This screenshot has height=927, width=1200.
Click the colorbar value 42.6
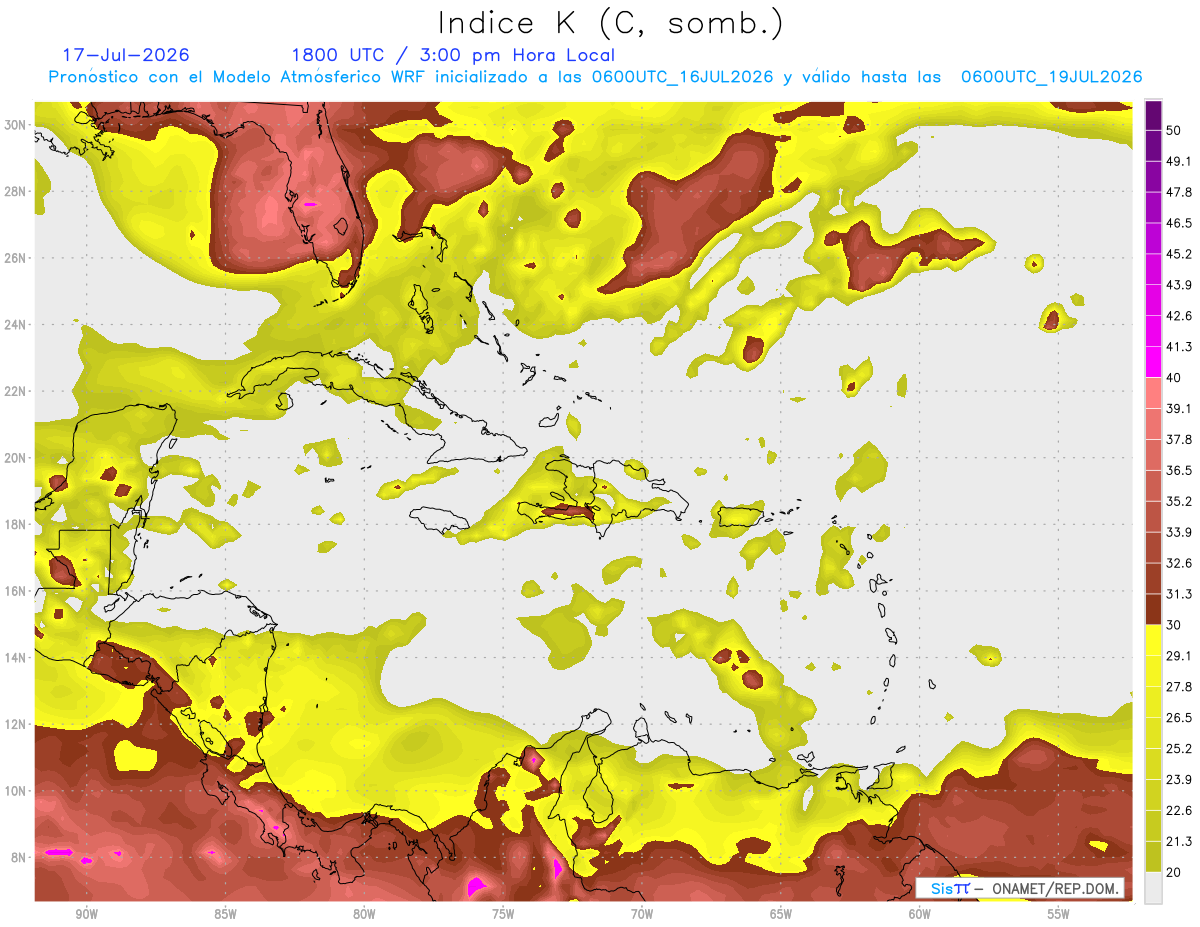[x=1179, y=316]
